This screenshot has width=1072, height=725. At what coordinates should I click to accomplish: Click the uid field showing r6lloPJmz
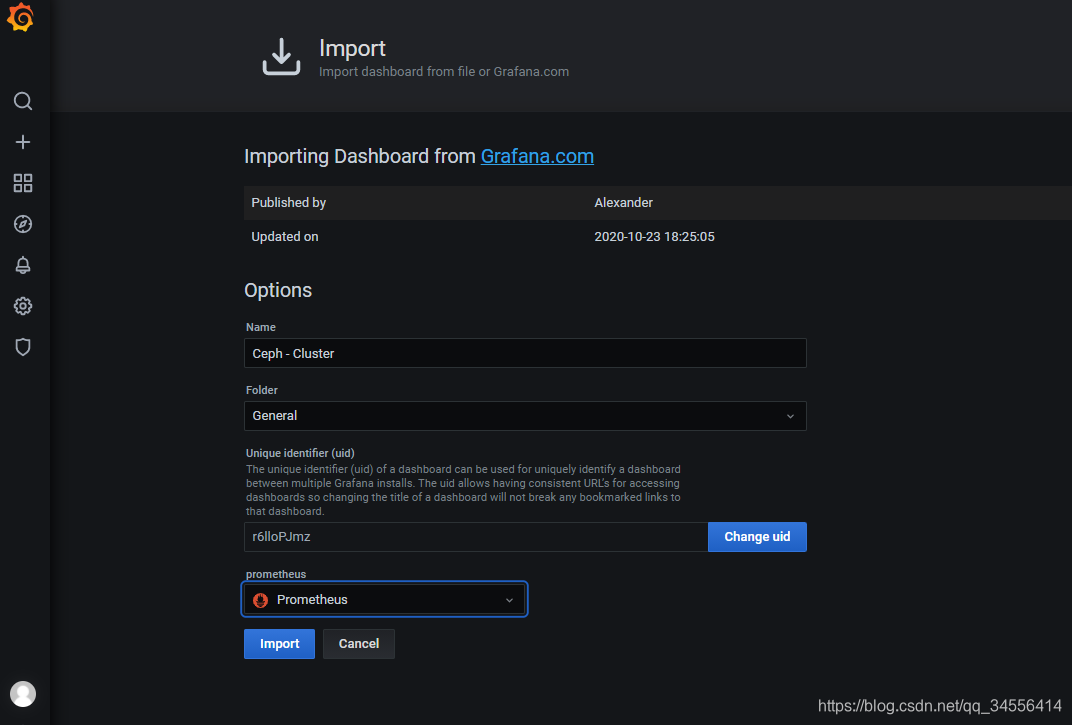pos(476,537)
